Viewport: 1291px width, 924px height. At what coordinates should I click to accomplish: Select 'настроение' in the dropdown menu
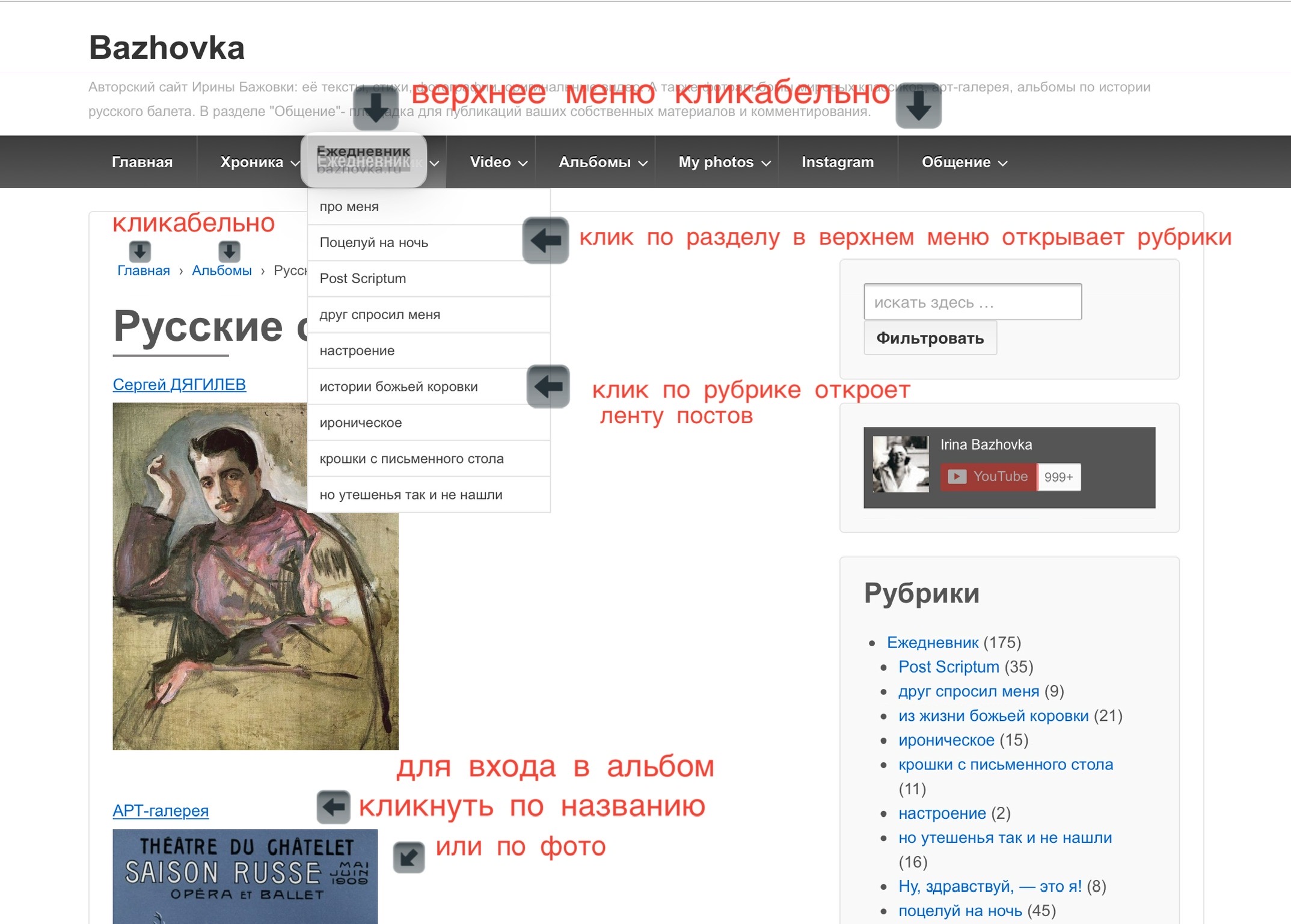[429, 351]
